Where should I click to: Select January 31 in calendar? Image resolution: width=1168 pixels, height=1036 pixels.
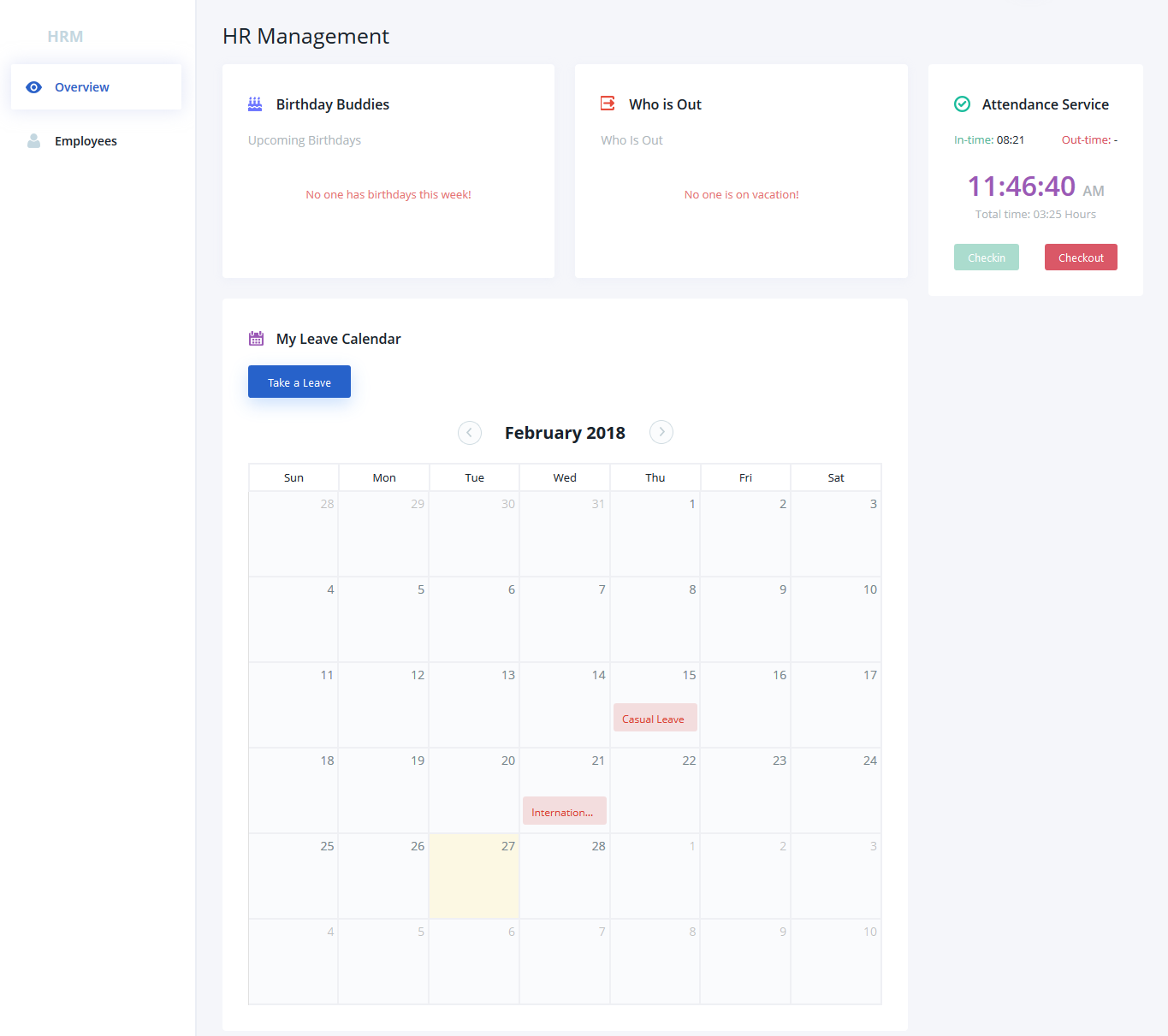565,534
